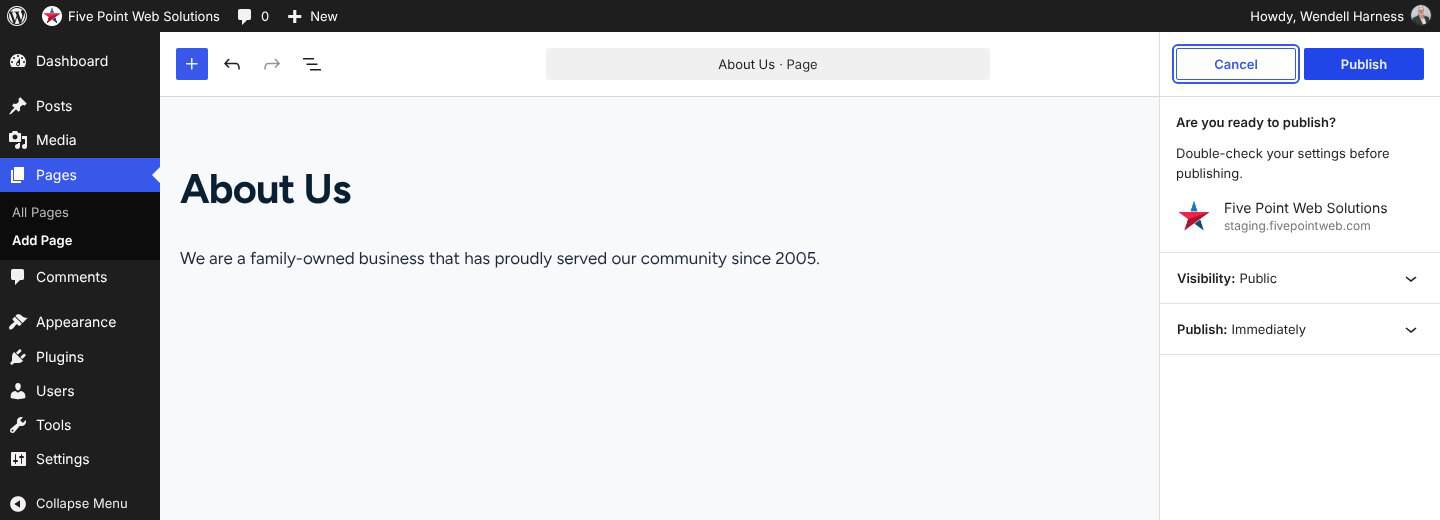Click the Tools wrench icon
1440x520 pixels.
click(18, 425)
